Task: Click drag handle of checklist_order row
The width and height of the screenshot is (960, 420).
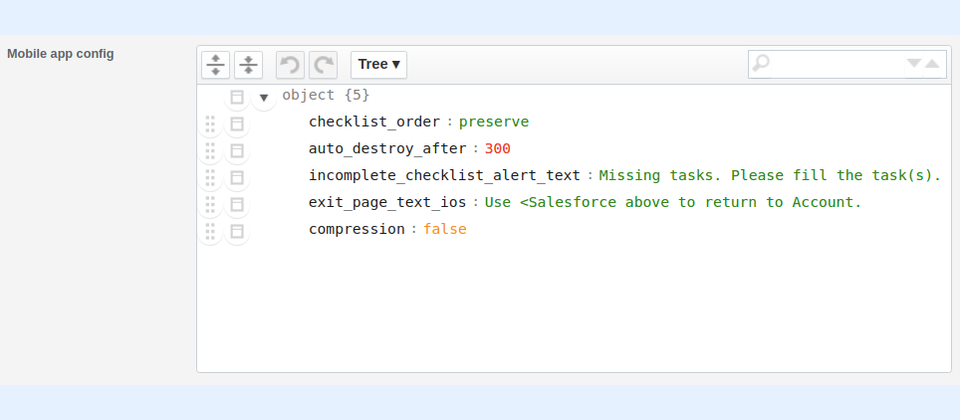Action: (x=211, y=124)
